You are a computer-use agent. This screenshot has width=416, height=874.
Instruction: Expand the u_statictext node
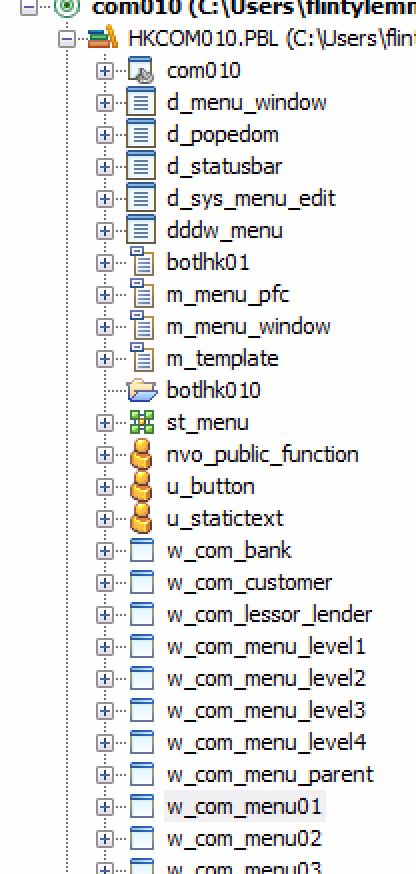coord(104,519)
